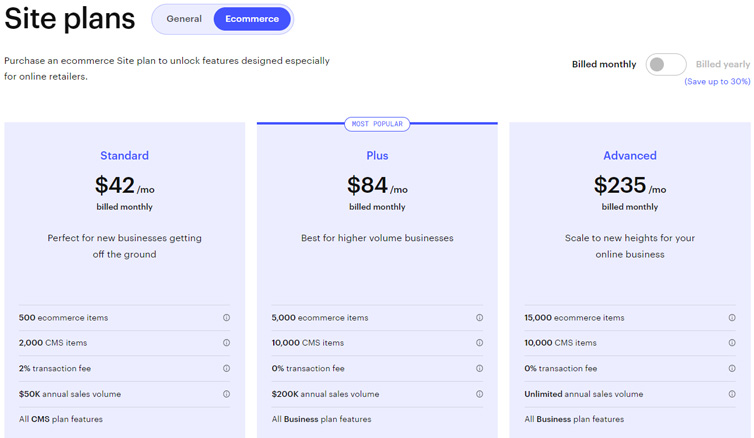Click 'Best for higher volume businesses' text
Screen dimensions: 754x438
tap(377, 238)
